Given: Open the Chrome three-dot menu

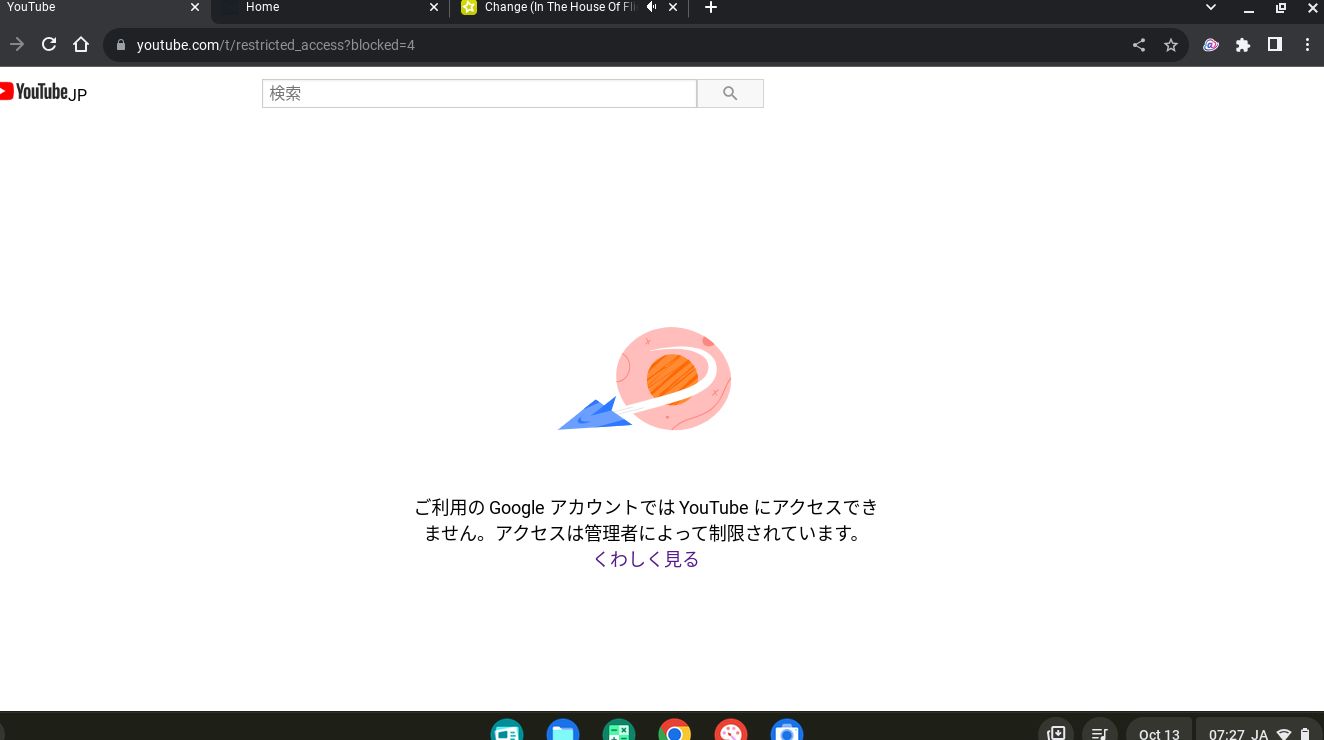Looking at the screenshot, I should [x=1307, y=45].
